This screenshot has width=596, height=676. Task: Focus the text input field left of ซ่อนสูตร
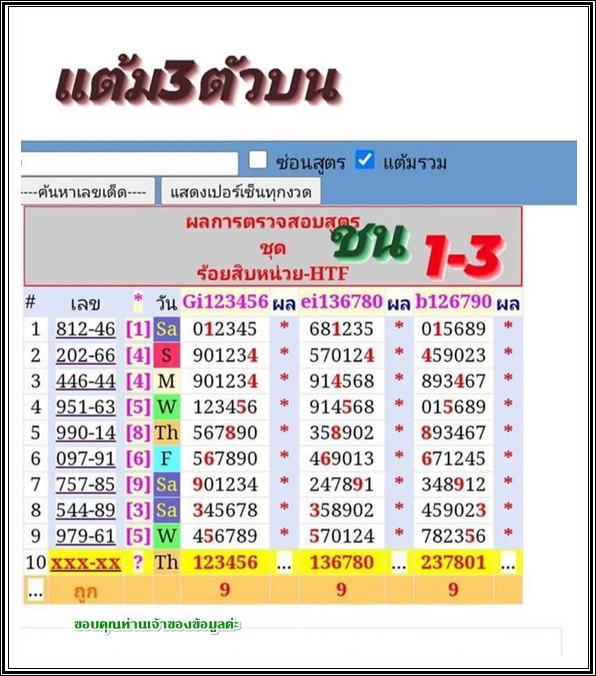129,163
